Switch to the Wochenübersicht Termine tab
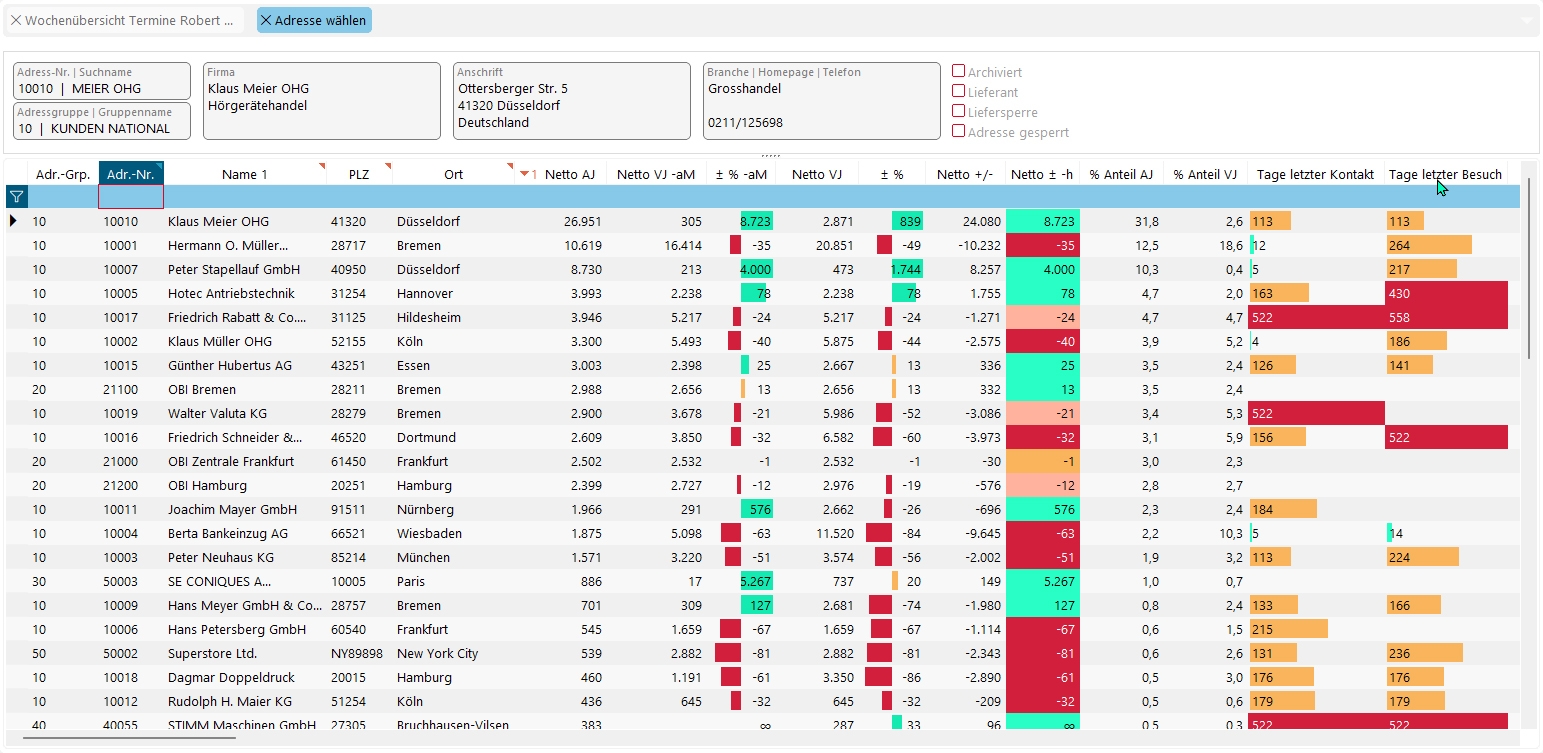Image resolution: width=1543 pixels, height=753 pixels. pyautogui.click(x=130, y=20)
